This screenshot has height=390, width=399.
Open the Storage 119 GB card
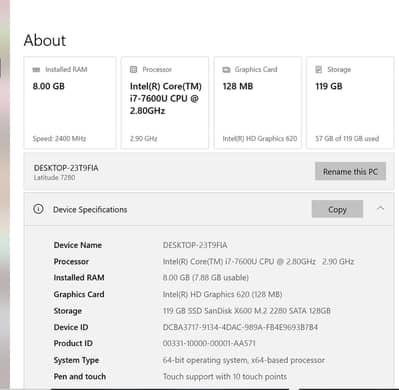[350, 102]
